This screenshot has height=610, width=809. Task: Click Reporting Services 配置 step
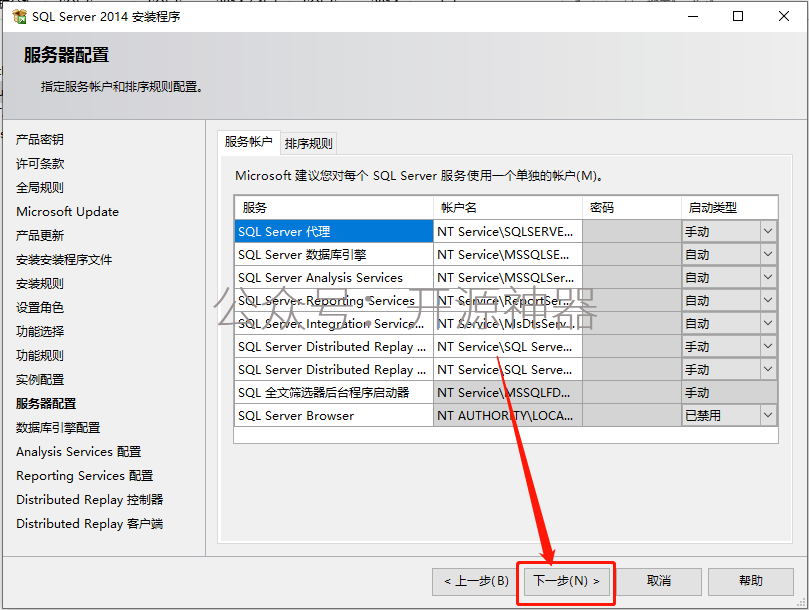click(x=85, y=475)
